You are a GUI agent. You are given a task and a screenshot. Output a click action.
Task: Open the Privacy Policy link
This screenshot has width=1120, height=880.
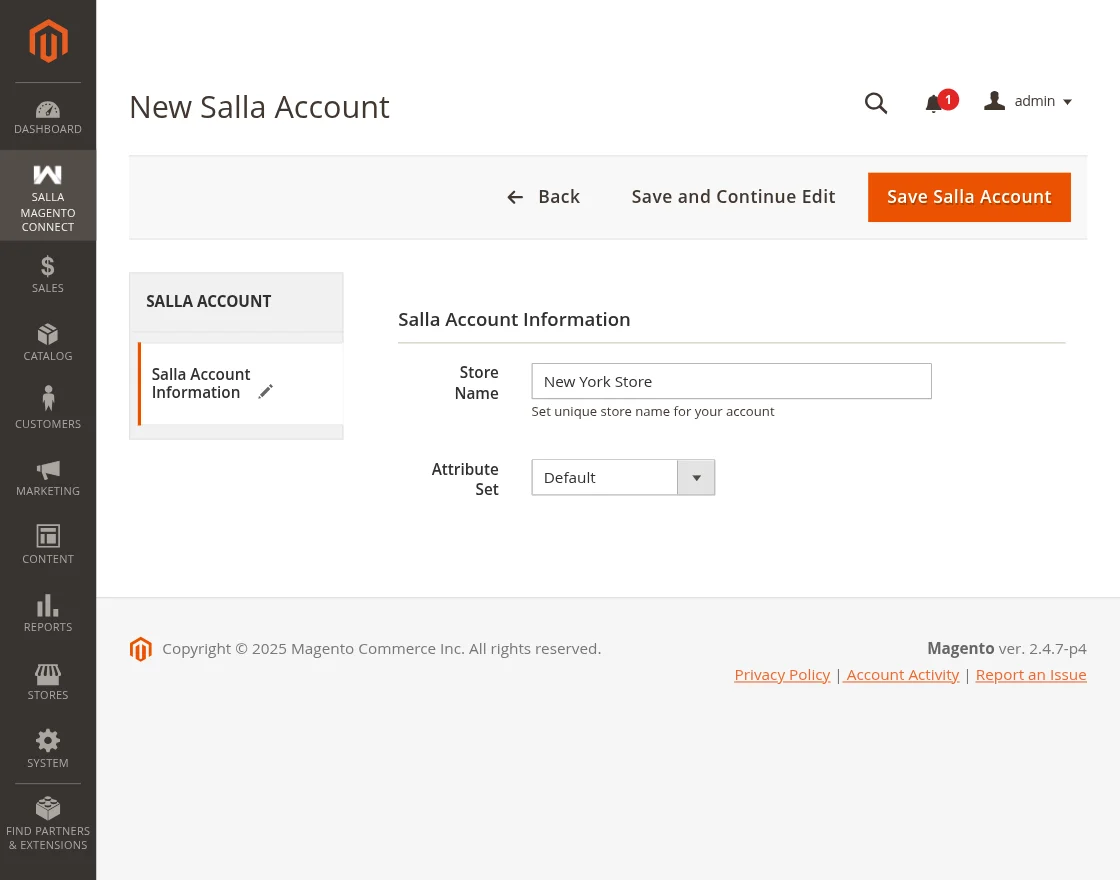point(782,674)
